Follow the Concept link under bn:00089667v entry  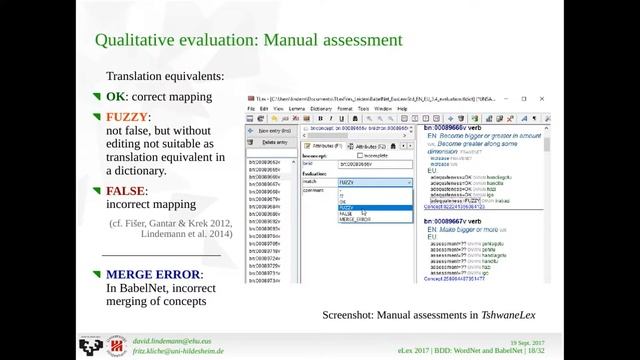pyautogui.click(x=454, y=279)
